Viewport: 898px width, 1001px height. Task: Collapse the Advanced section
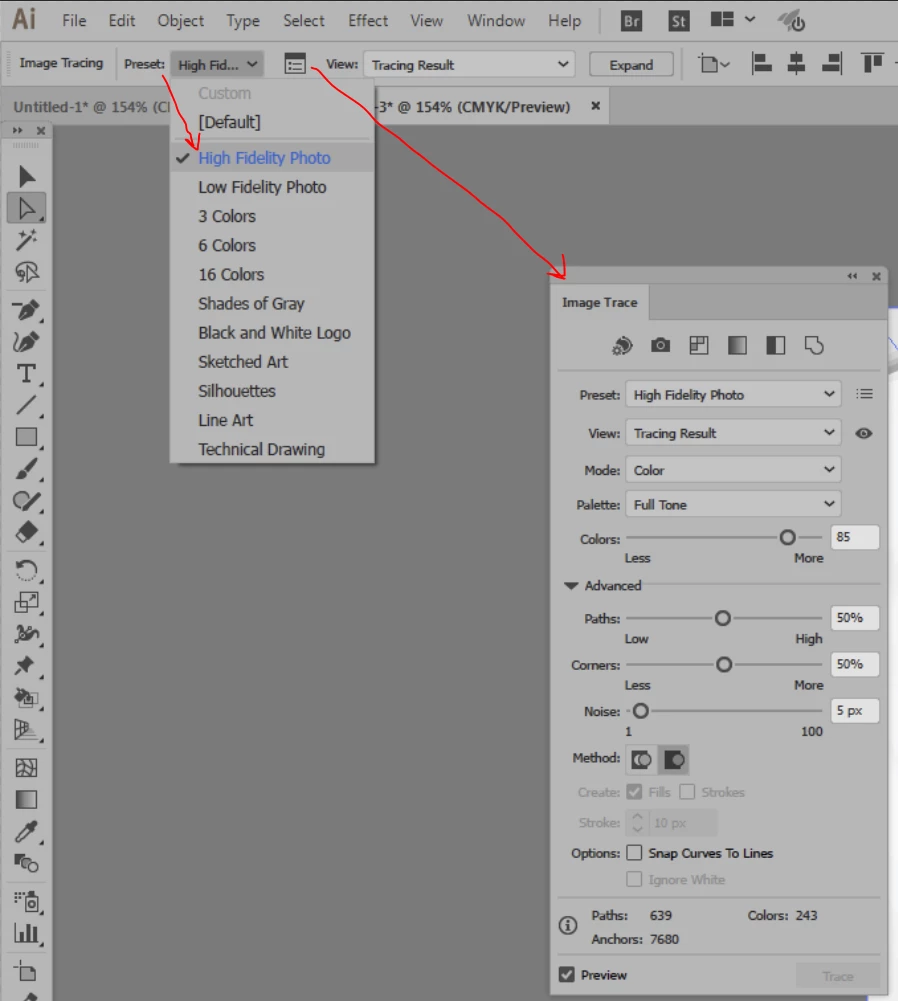(x=571, y=585)
